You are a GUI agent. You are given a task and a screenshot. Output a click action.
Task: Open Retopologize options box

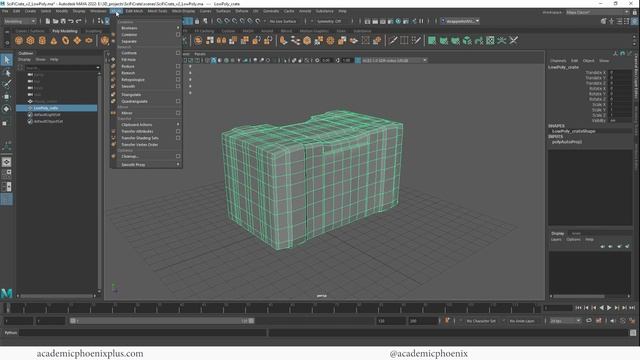pos(178,80)
